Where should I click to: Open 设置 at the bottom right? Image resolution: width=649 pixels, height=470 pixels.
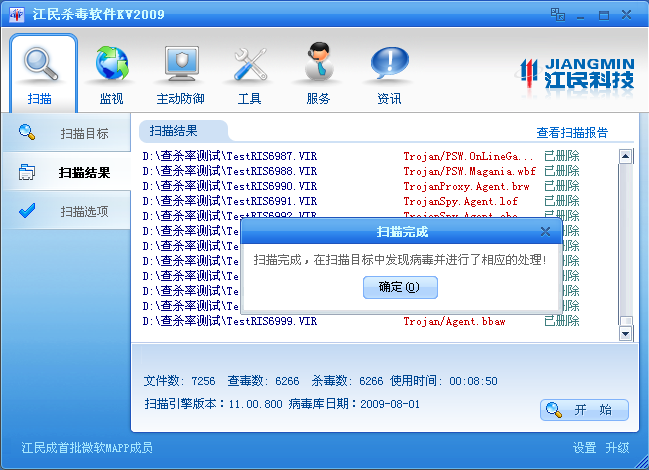point(584,448)
